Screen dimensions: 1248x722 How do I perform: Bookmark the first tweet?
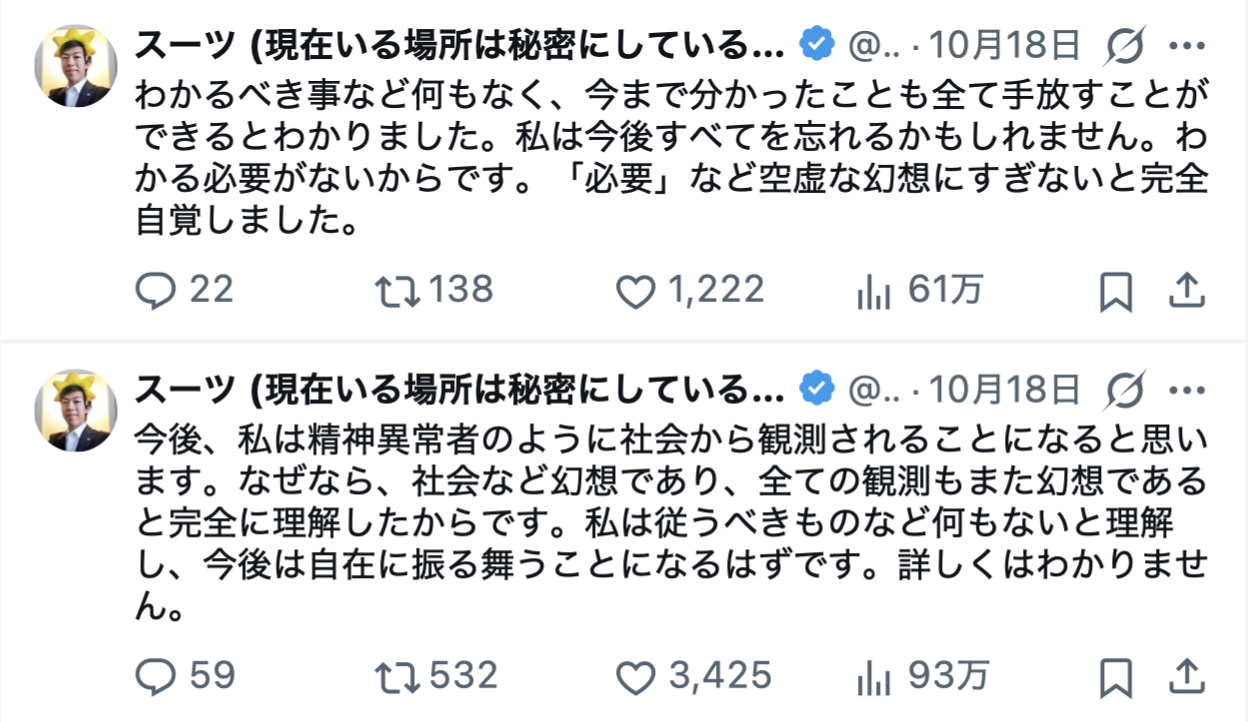coord(1115,291)
